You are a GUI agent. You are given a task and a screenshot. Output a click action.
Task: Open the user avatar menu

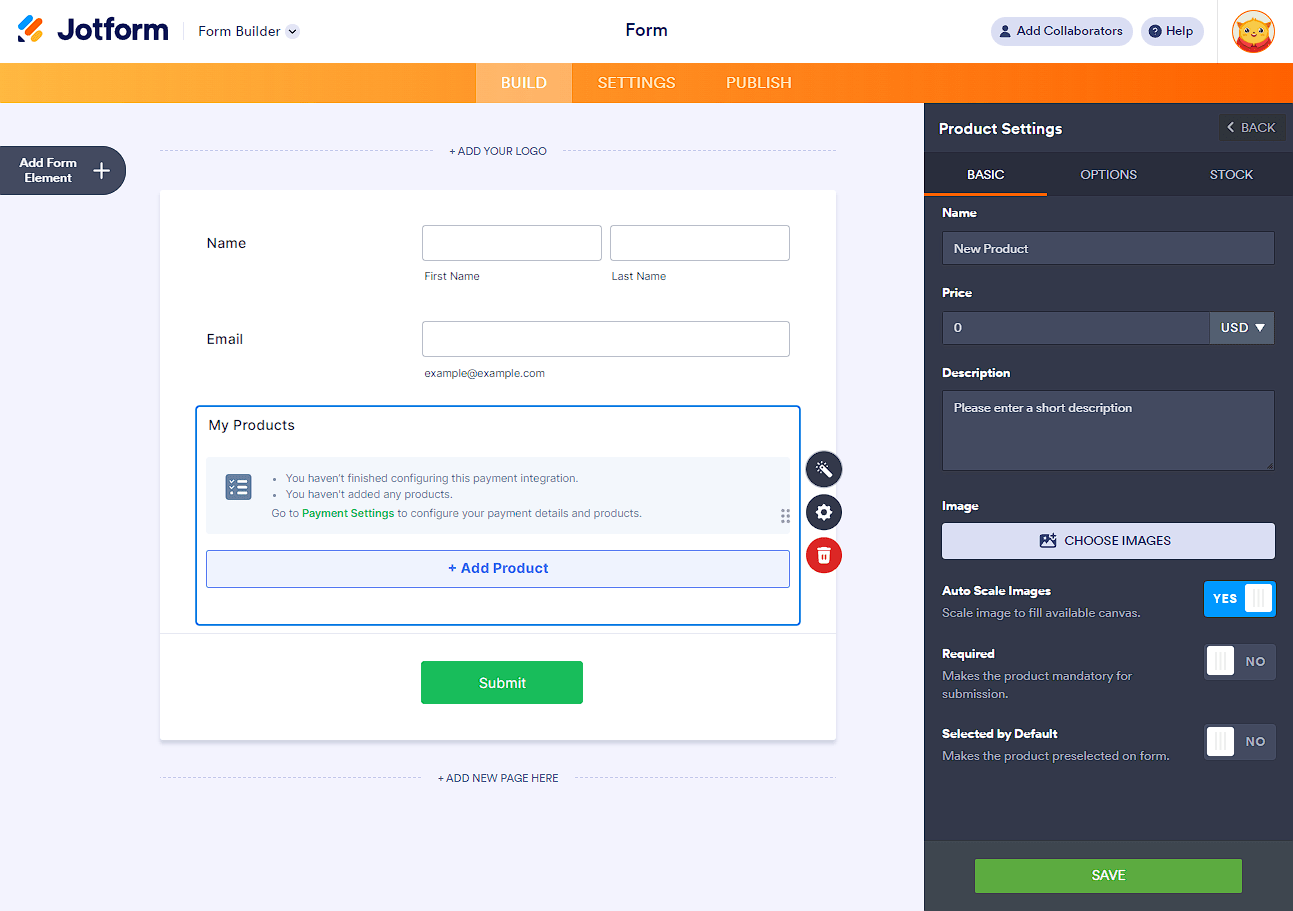[1253, 31]
